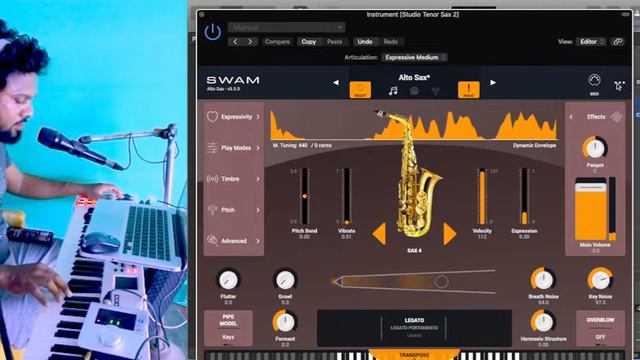Click the Effects panel sparkle icon
The width and height of the screenshot is (640, 360).
coord(617,117)
